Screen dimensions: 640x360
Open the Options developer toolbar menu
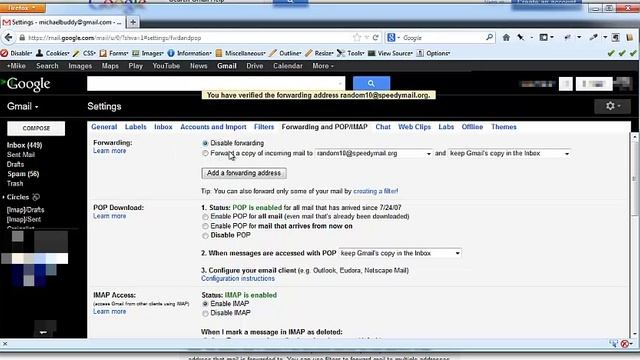tap(433, 53)
